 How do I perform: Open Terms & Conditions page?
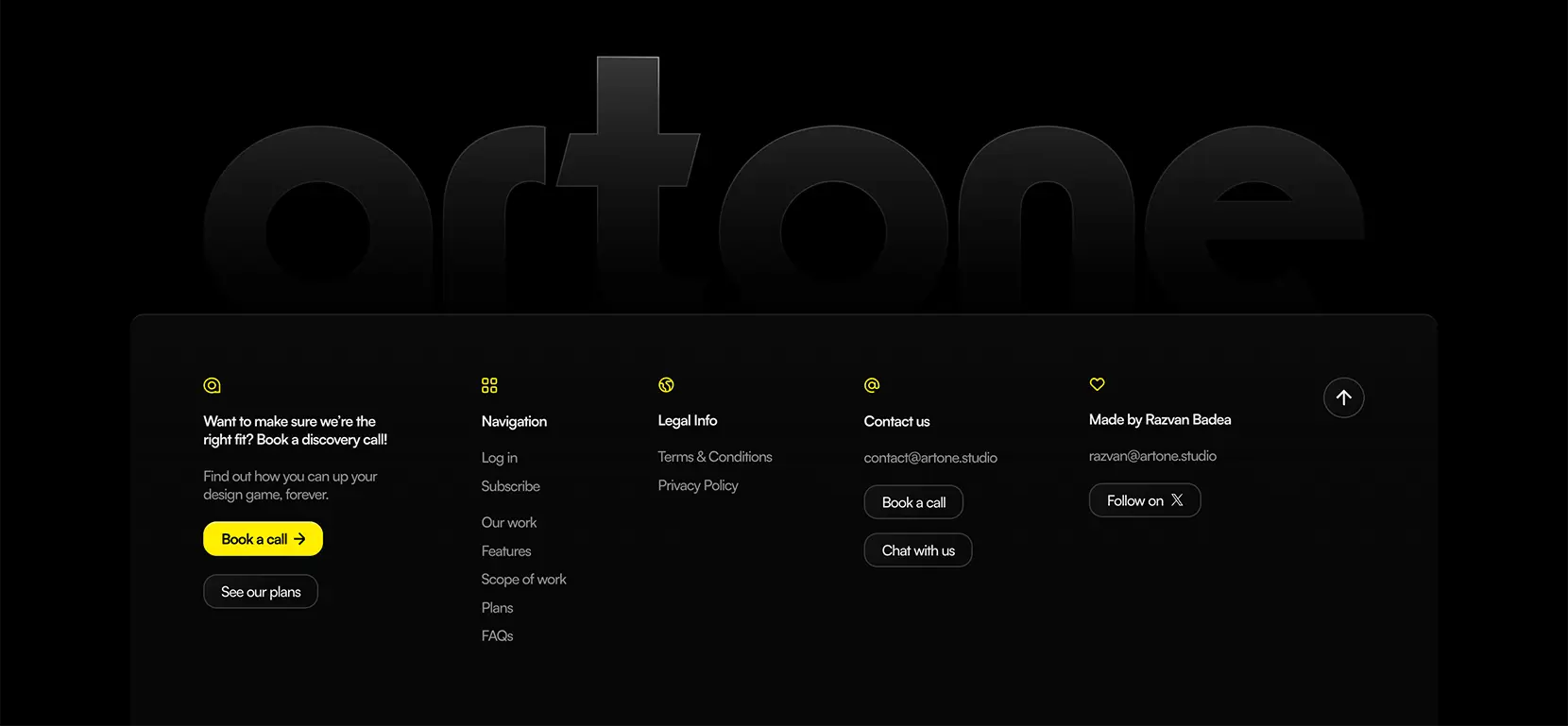(715, 457)
